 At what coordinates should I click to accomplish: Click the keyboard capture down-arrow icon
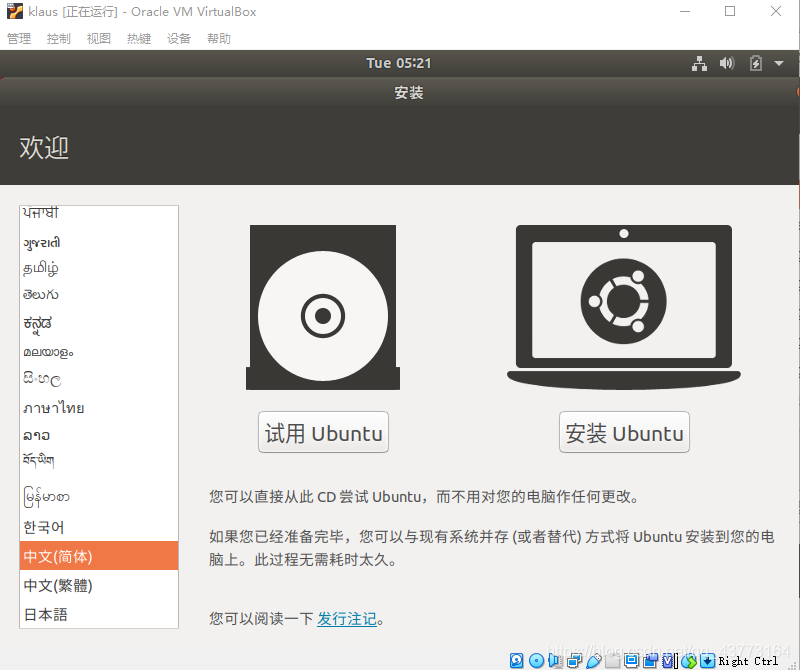point(708,660)
